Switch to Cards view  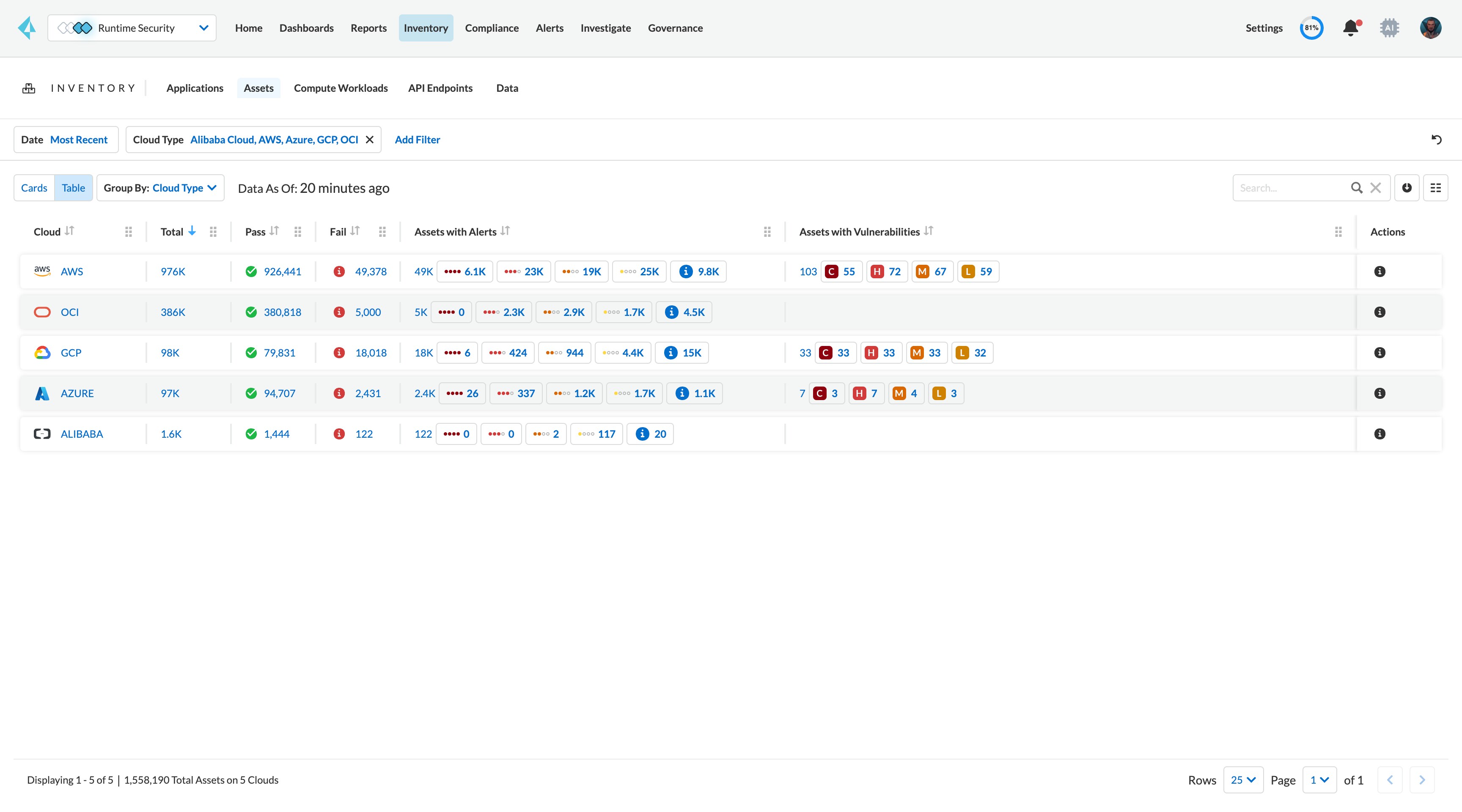[33, 187]
